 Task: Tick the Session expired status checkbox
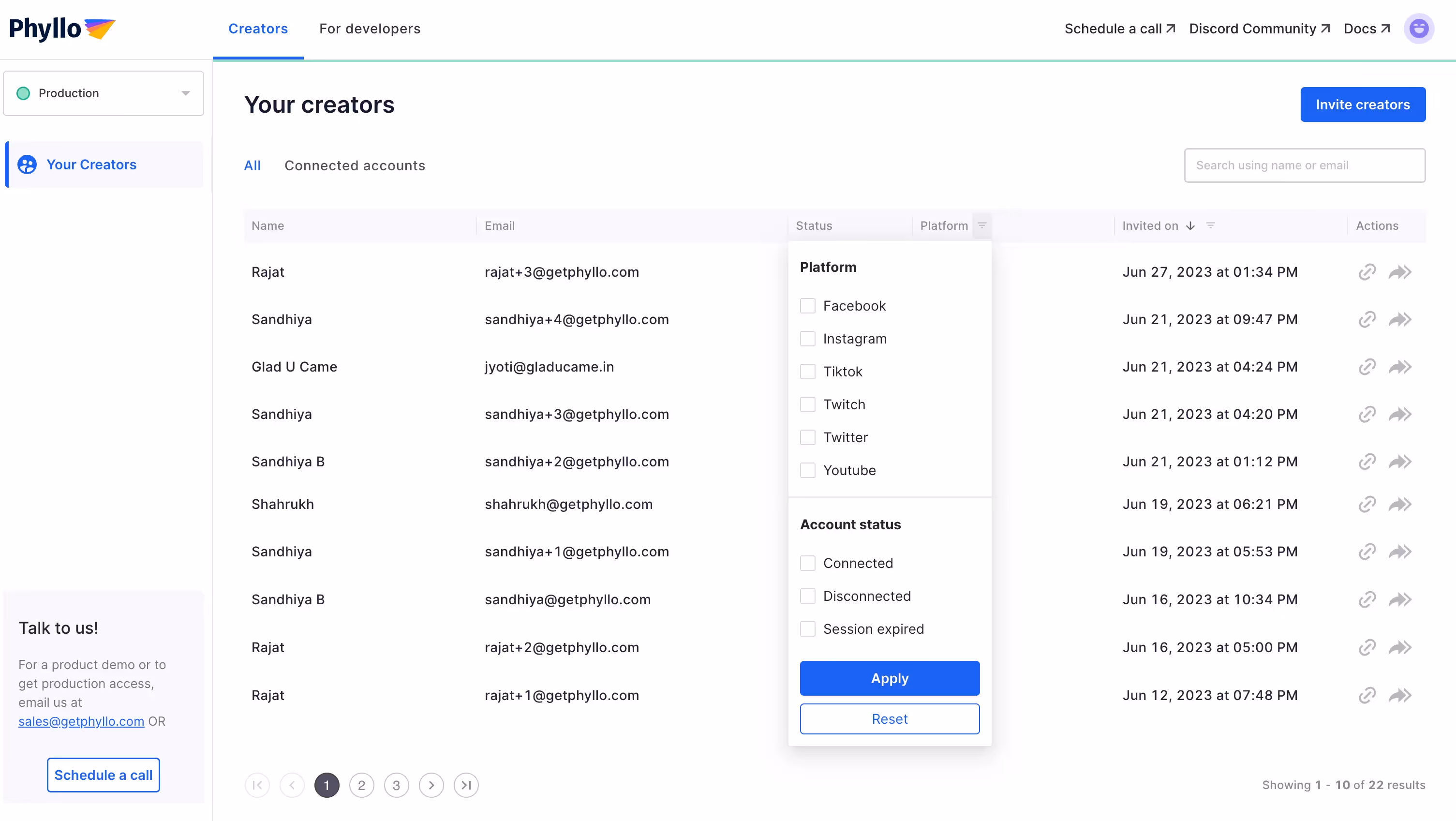coord(808,629)
